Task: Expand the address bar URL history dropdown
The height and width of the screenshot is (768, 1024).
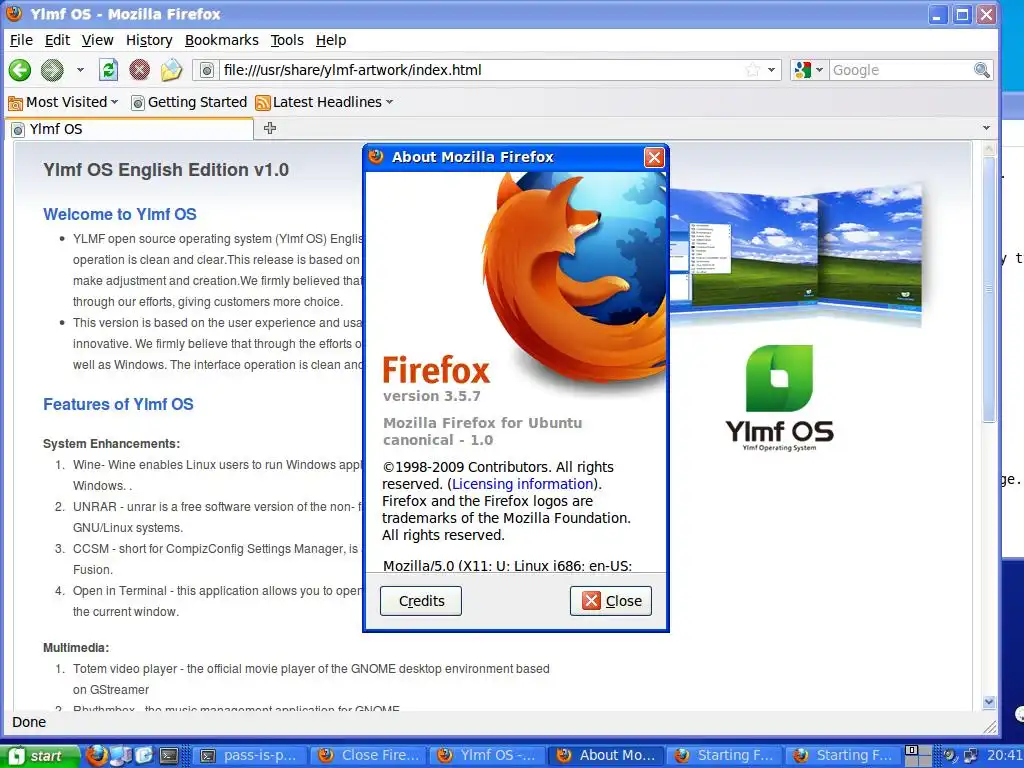Action: click(771, 70)
